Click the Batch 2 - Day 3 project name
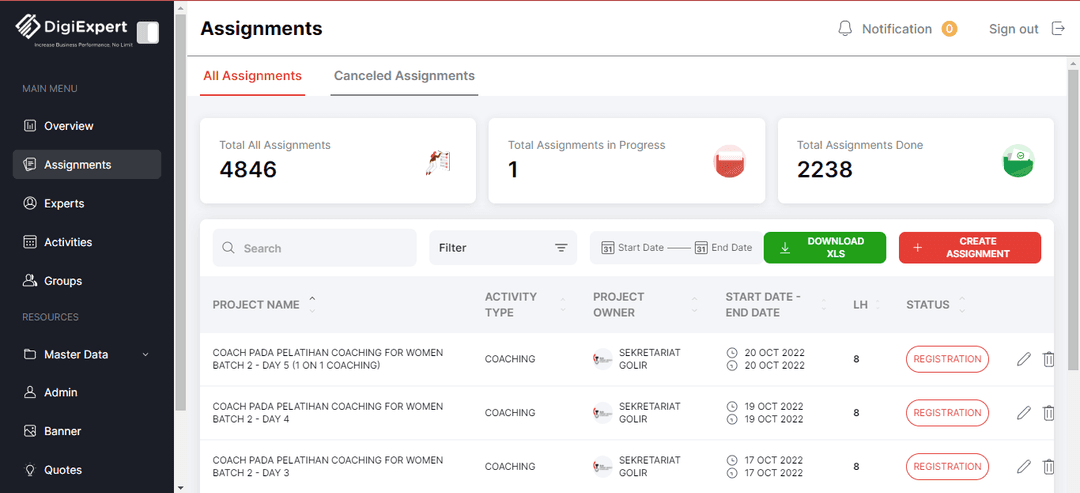The image size is (1080, 493). click(x=328, y=466)
